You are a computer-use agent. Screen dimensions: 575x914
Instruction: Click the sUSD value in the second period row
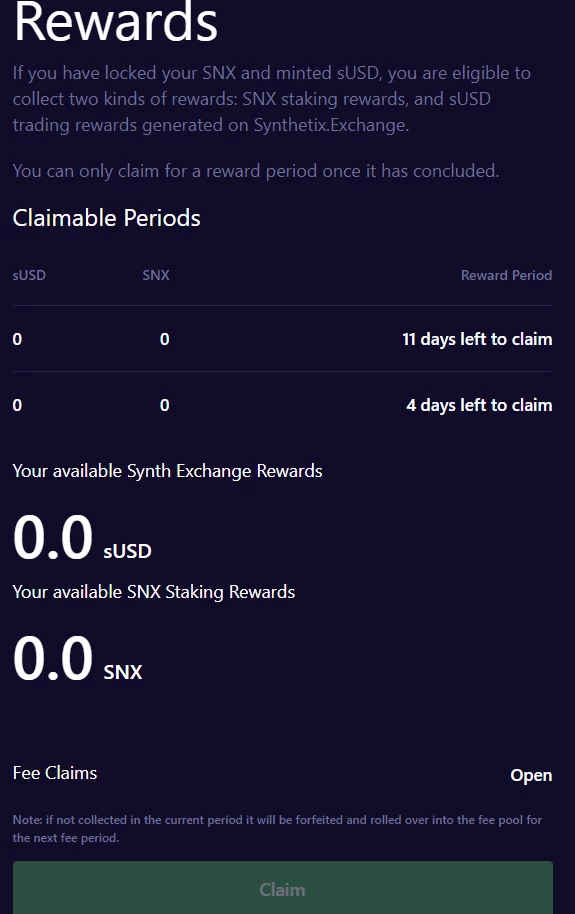(17, 405)
